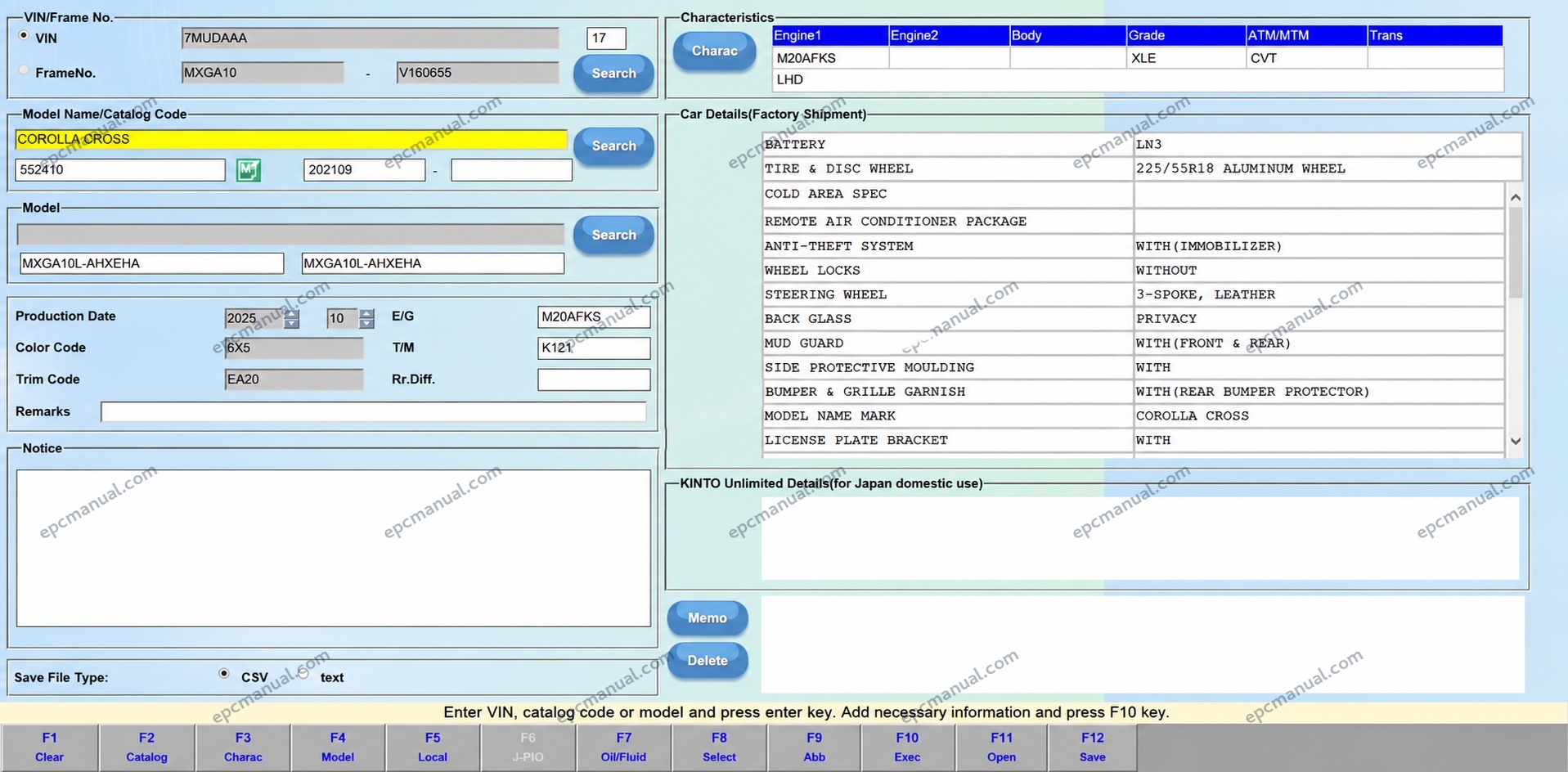Click the XLE grade cell
Screen dimensions: 1568x772
pos(1185,58)
